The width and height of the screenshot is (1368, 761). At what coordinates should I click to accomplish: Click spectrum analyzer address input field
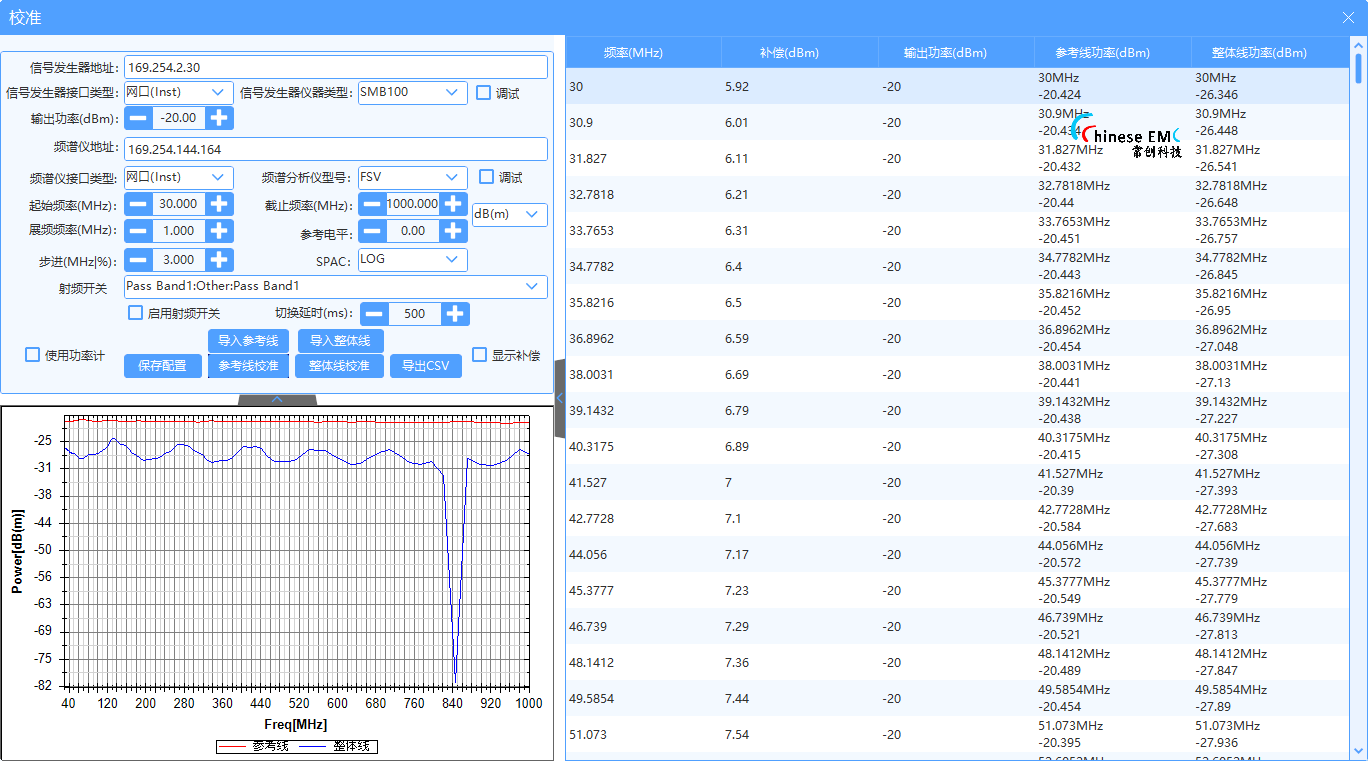336,149
